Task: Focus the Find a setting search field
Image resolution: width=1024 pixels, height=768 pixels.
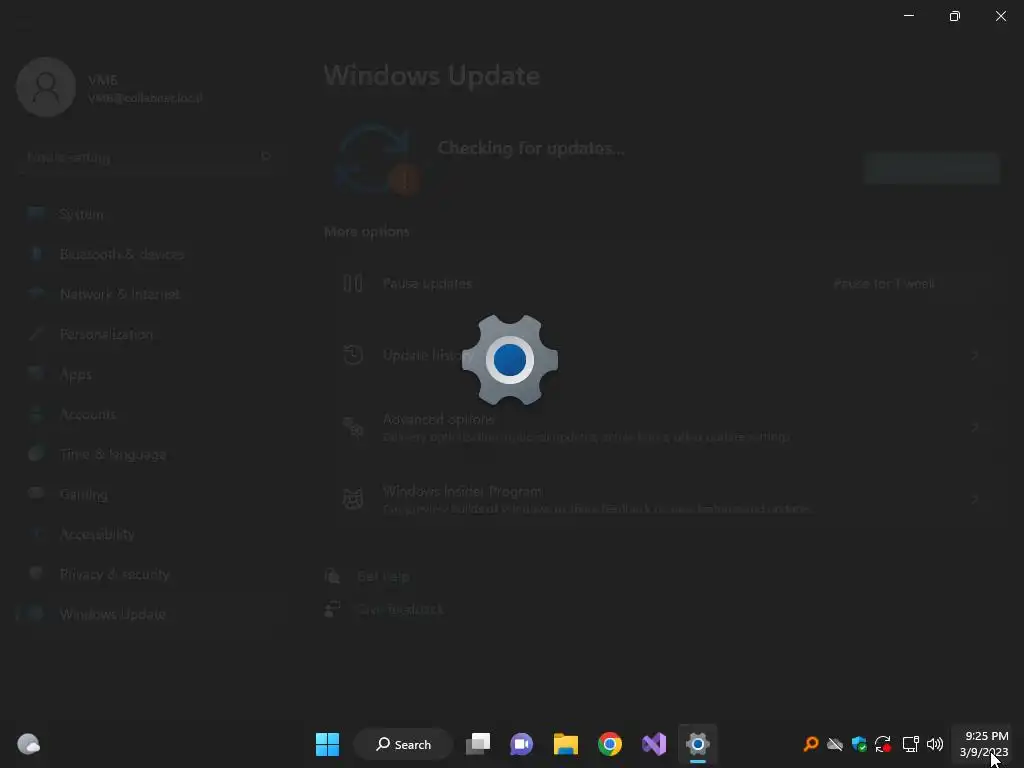Action: point(150,157)
